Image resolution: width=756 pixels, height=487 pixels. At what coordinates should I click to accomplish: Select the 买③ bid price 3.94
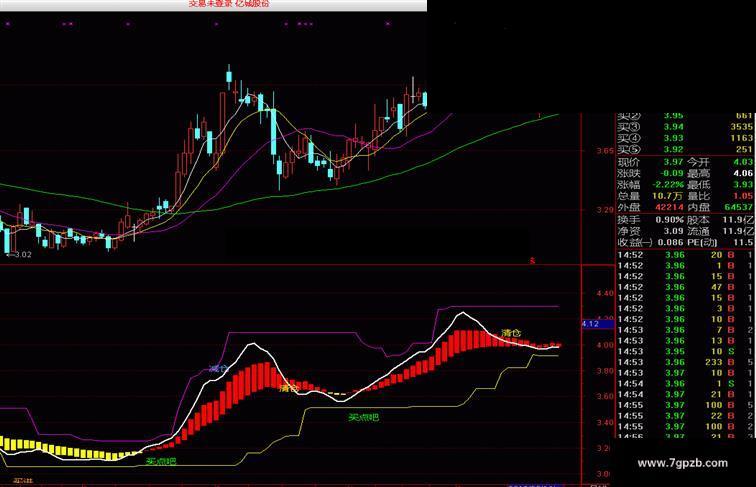[x=673, y=127]
